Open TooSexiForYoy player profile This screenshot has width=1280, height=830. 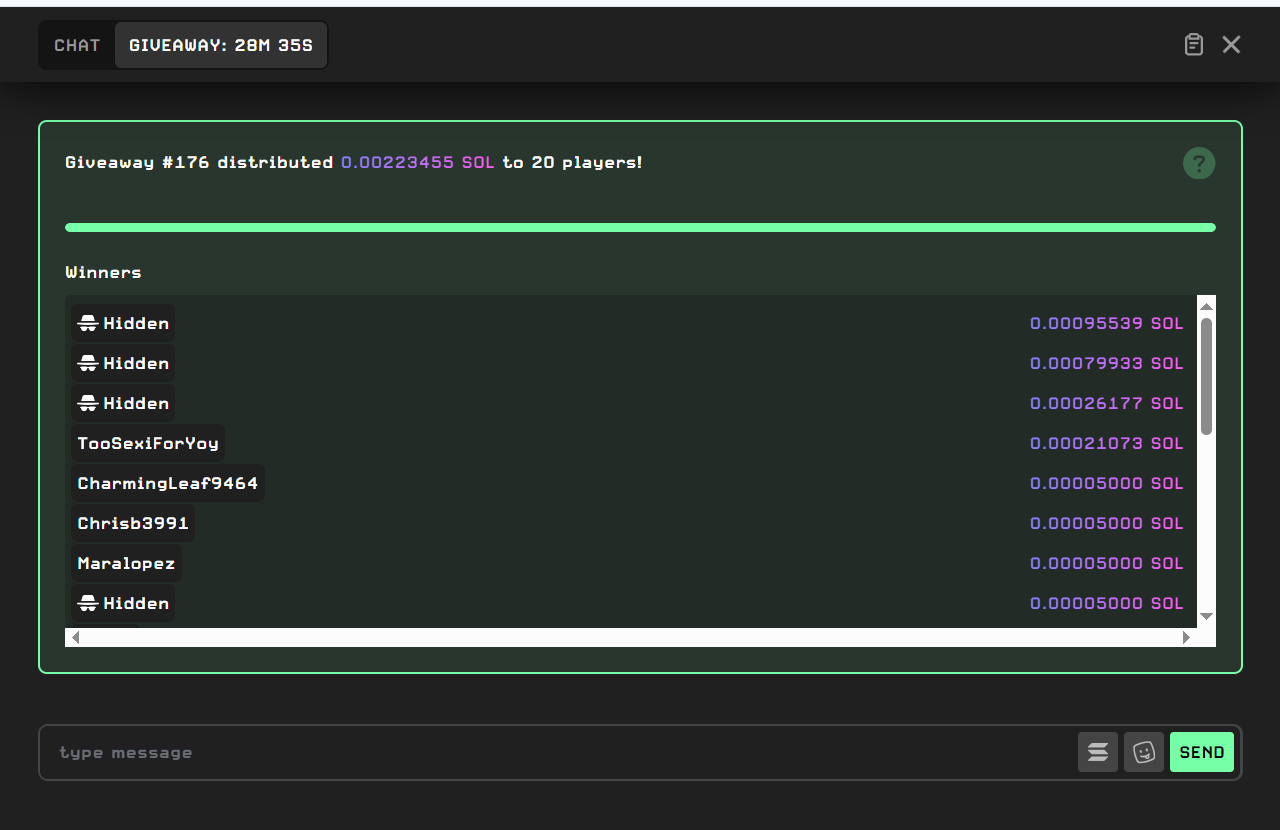pyautogui.click(x=148, y=443)
